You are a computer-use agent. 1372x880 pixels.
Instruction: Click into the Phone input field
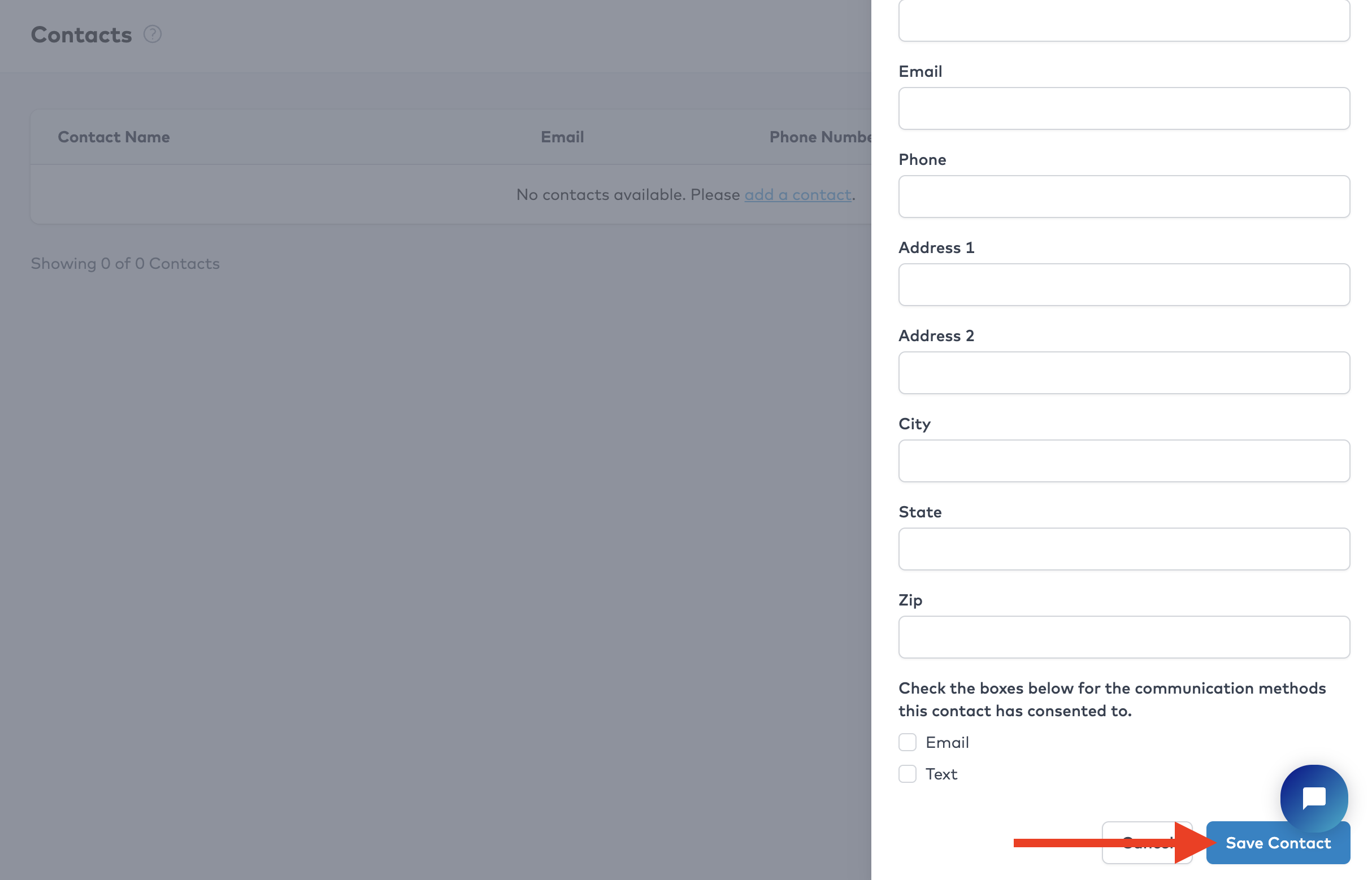click(1123, 197)
